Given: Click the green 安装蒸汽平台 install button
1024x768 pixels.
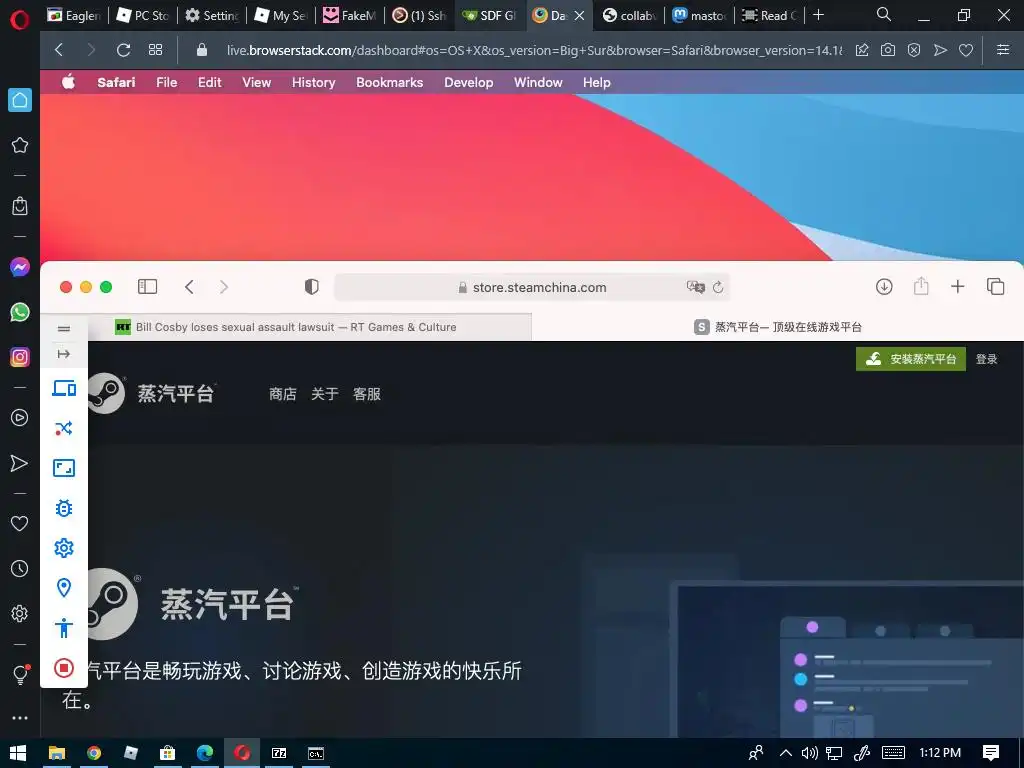Looking at the screenshot, I should (x=910, y=359).
